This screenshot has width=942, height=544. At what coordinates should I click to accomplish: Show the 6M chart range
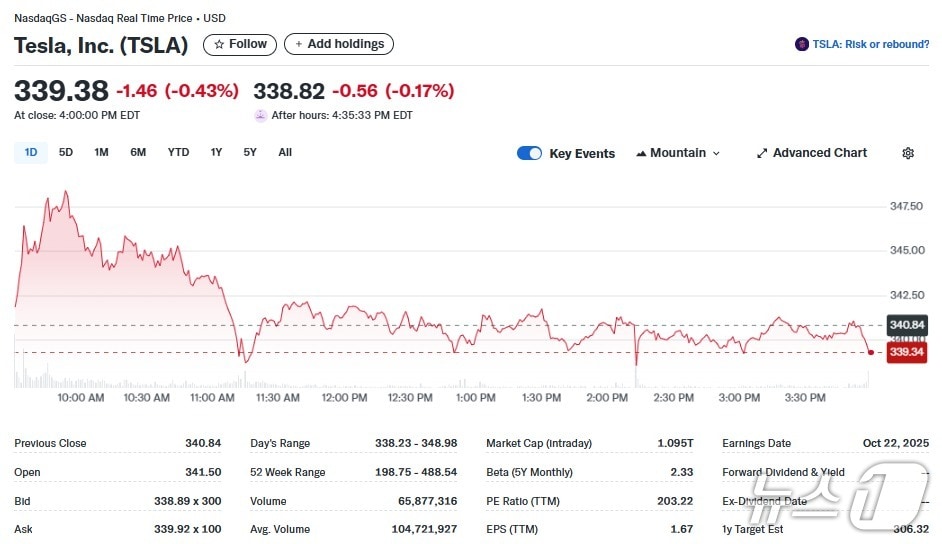[x=138, y=152]
